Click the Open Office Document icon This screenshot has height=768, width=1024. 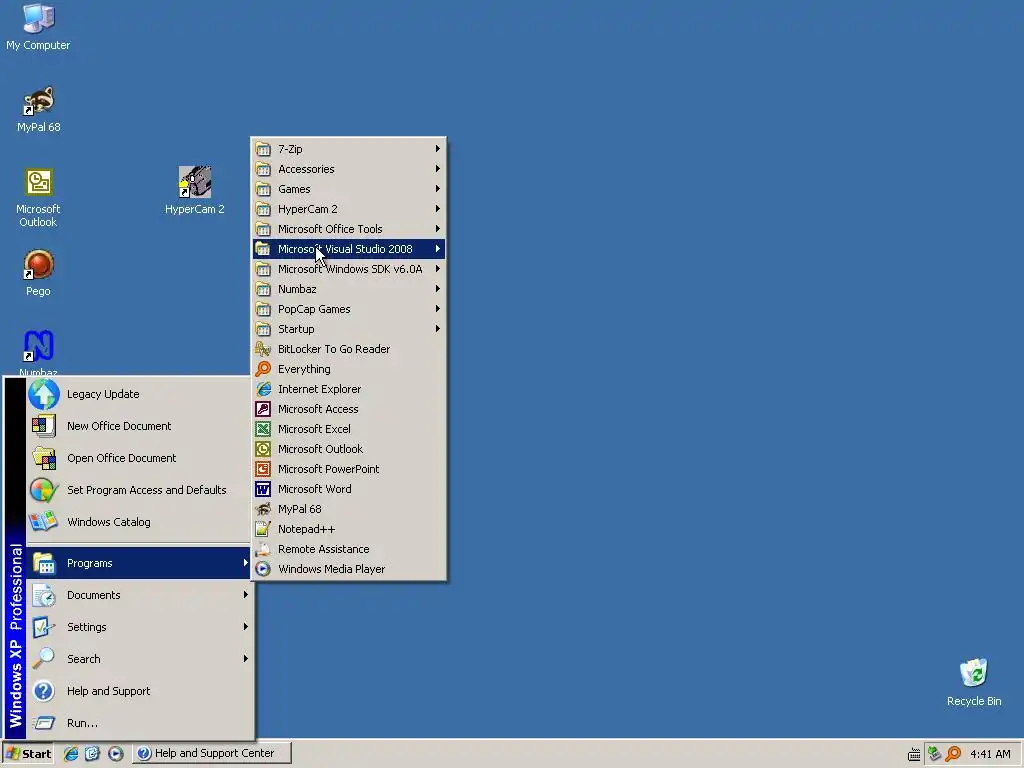(x=44, y=458)
